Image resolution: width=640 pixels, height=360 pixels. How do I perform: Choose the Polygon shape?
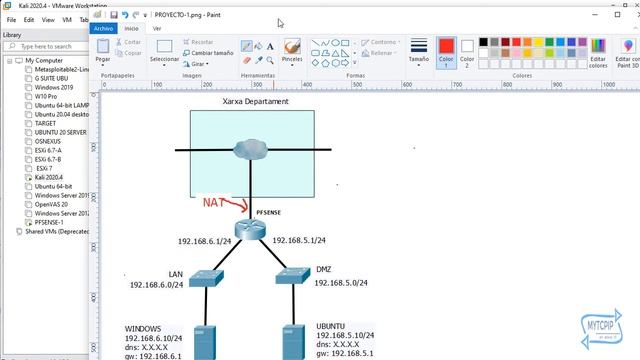(325, 53)
